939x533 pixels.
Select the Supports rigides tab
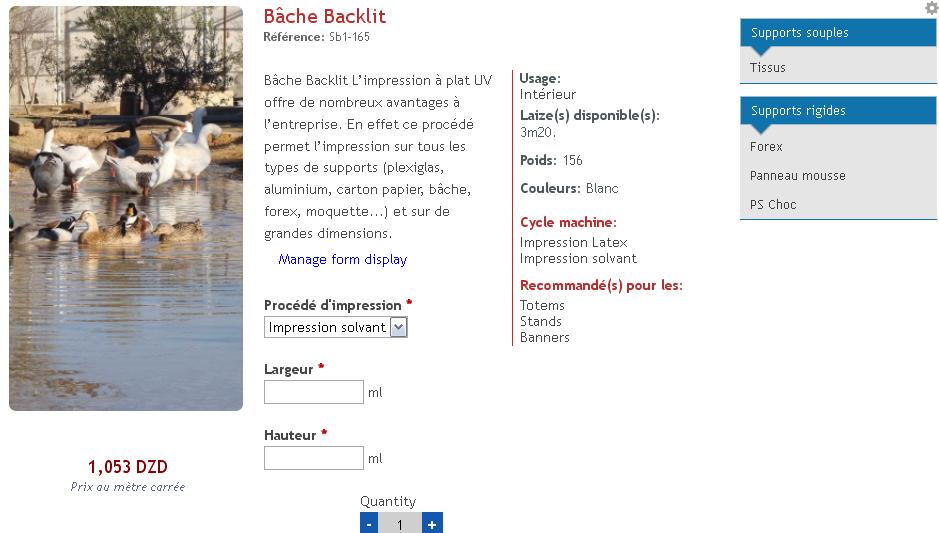798,111
